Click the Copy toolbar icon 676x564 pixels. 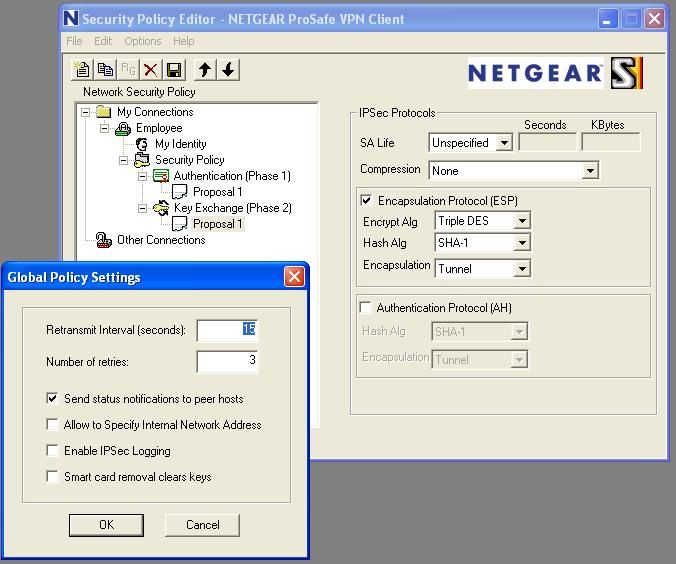tap(105, 69)
